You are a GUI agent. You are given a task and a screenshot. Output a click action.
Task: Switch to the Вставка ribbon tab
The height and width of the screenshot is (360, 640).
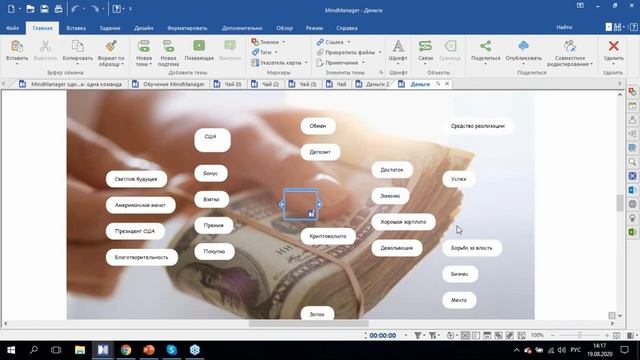[76, 28]
